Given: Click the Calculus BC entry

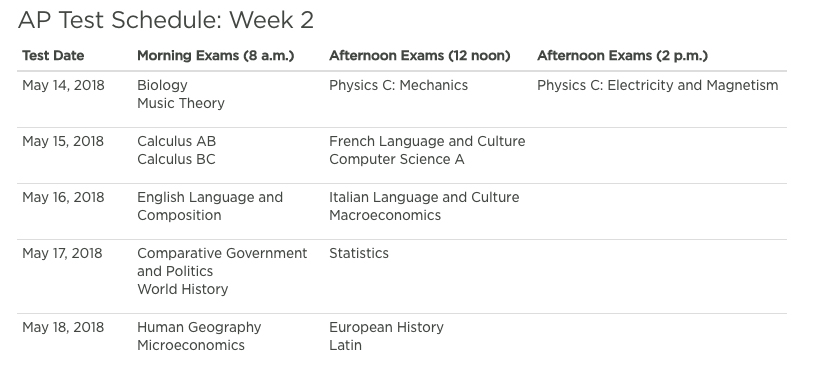Looking at the screenshot, I should point(176,160).
